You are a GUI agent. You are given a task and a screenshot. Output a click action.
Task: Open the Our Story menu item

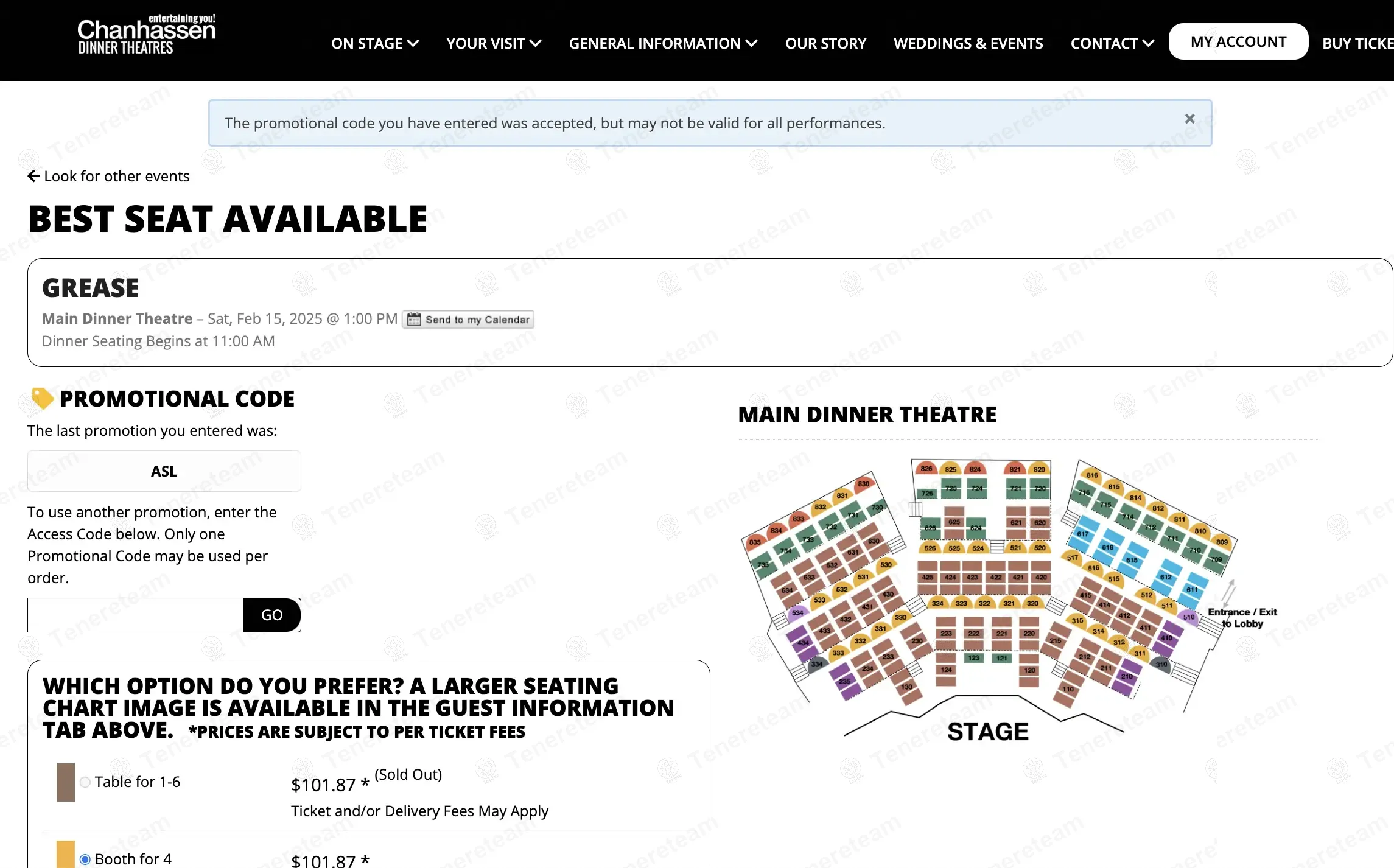tap(825, 44)
